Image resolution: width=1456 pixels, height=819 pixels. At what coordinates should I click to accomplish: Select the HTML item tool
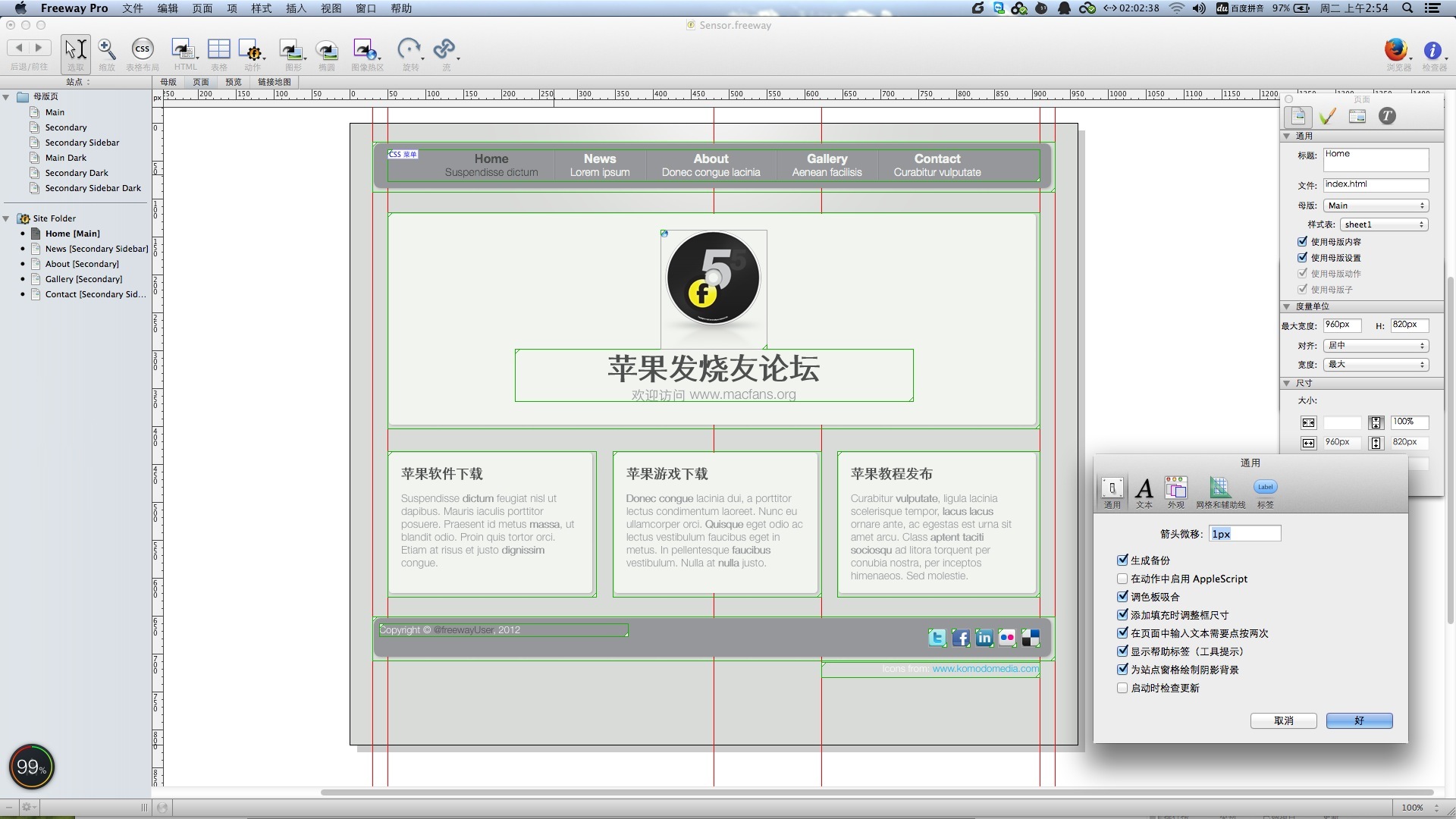coord(183,50)
